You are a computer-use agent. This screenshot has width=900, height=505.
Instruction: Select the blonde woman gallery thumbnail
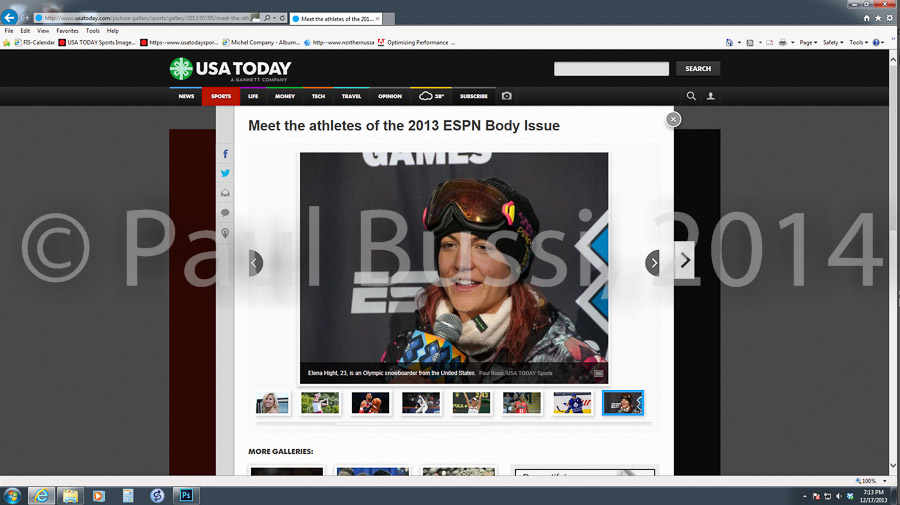[x=272, y=403]
